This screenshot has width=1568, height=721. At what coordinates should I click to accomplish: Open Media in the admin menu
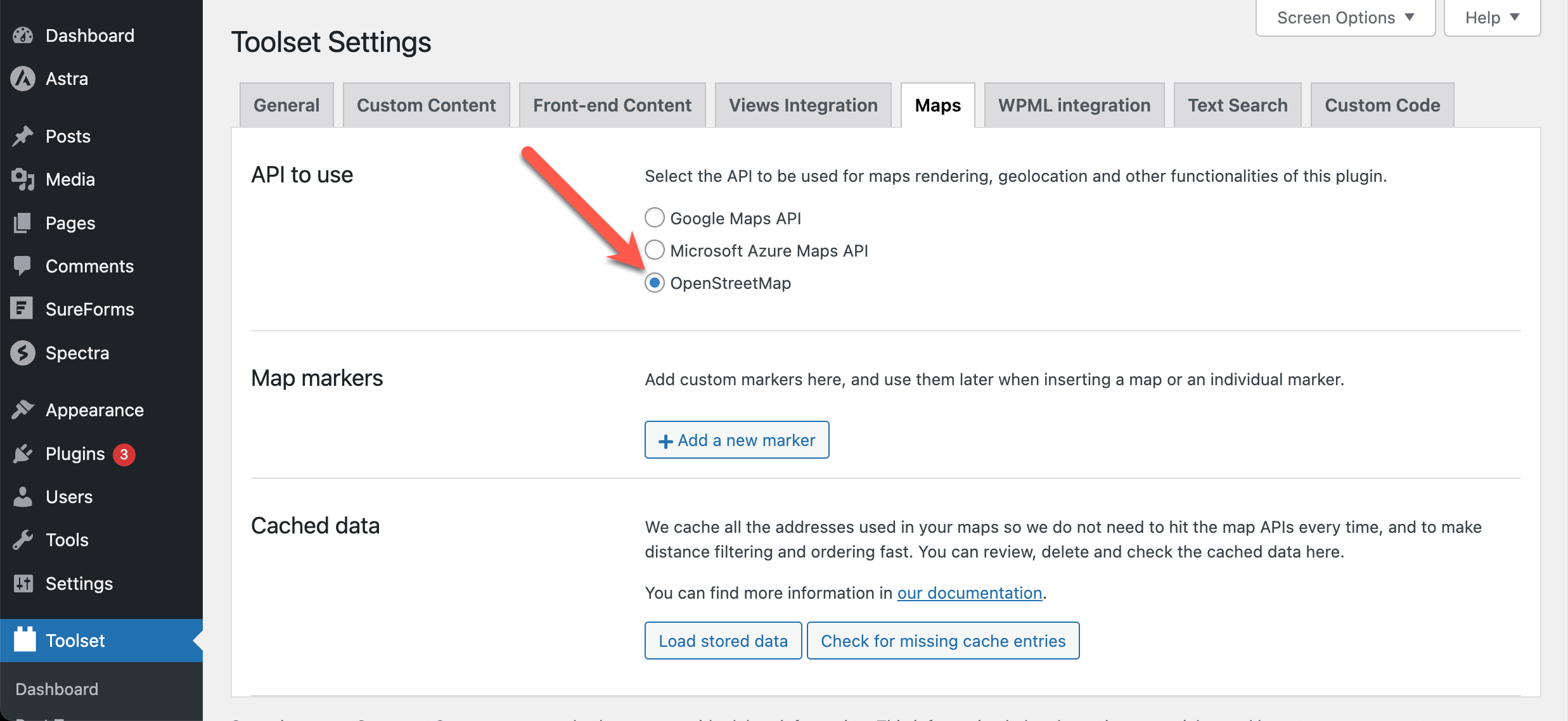click(x=101, y=179)
